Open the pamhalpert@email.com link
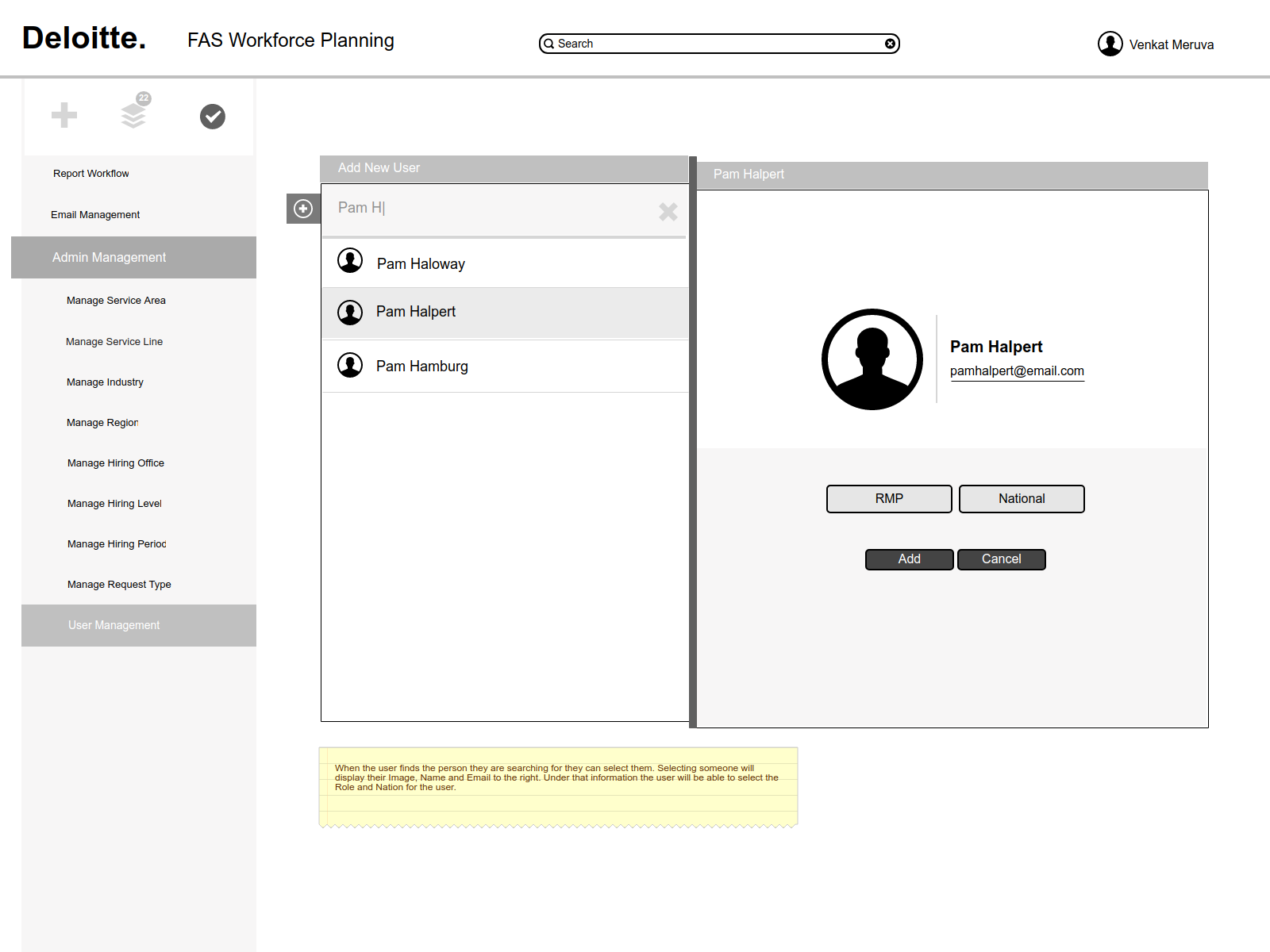Image resolution: width=1270 pixels, height=952 pixels. 1017,371
